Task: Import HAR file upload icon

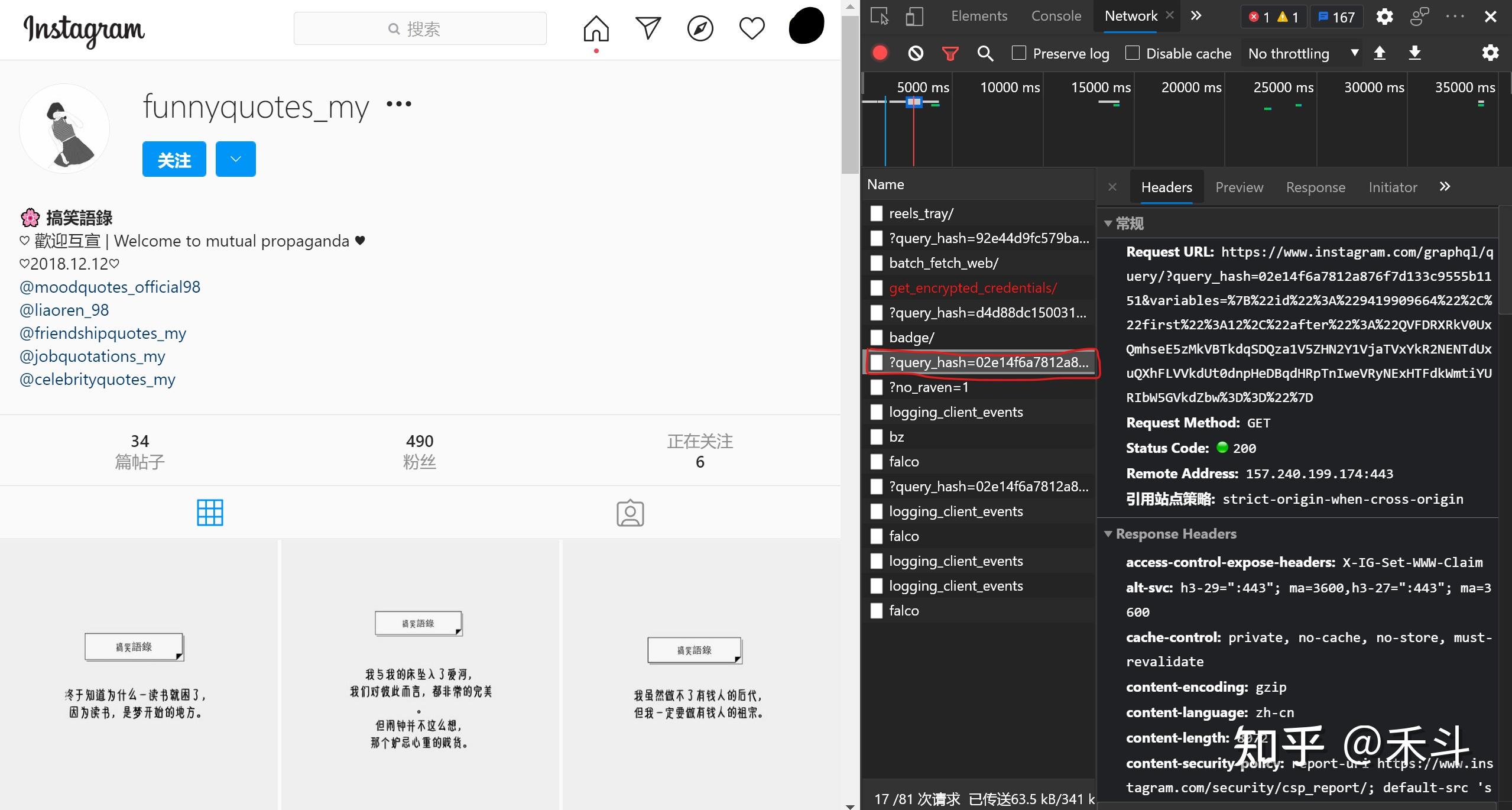Action: tap(1380, 53)
